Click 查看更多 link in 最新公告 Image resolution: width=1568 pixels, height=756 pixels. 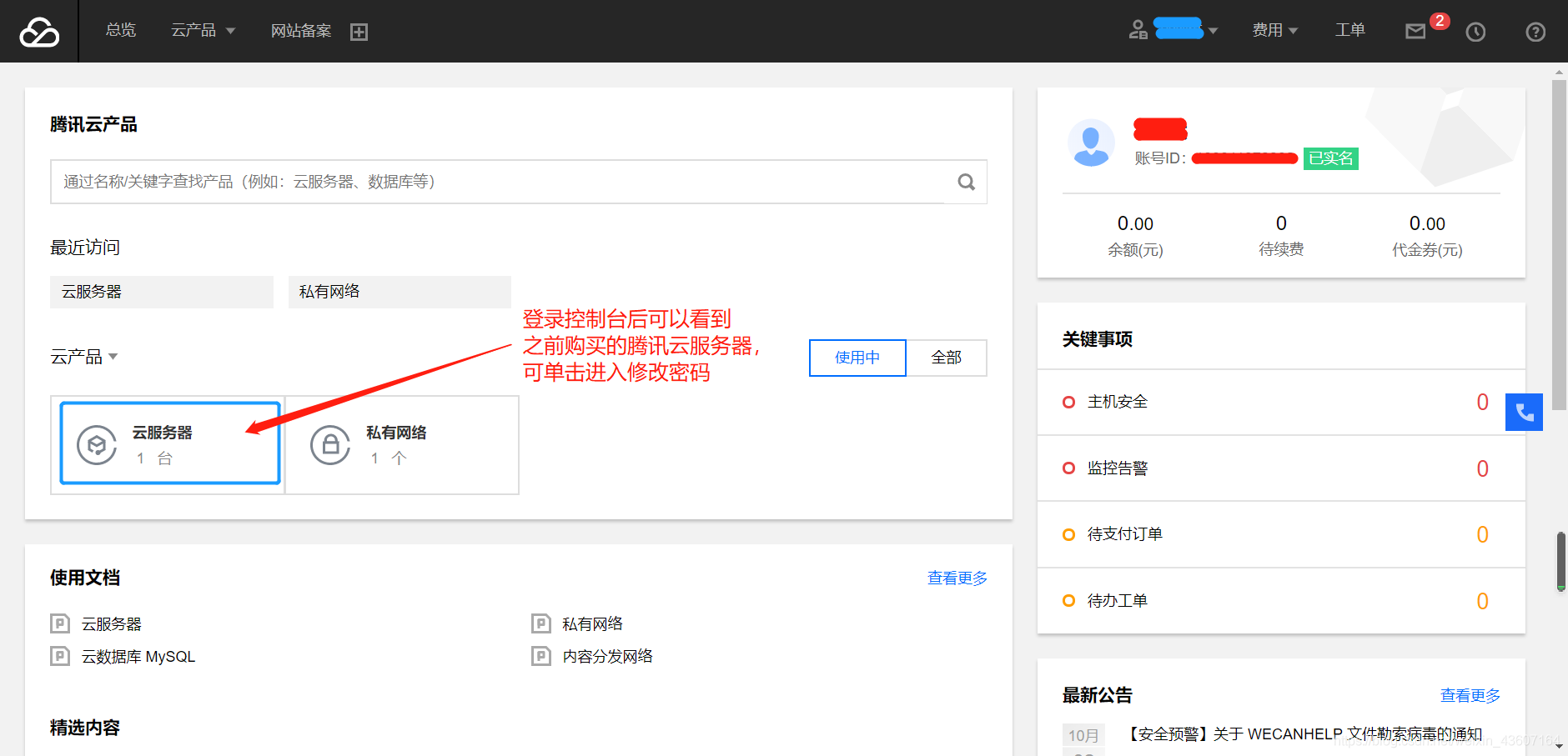pos(1470,695)
